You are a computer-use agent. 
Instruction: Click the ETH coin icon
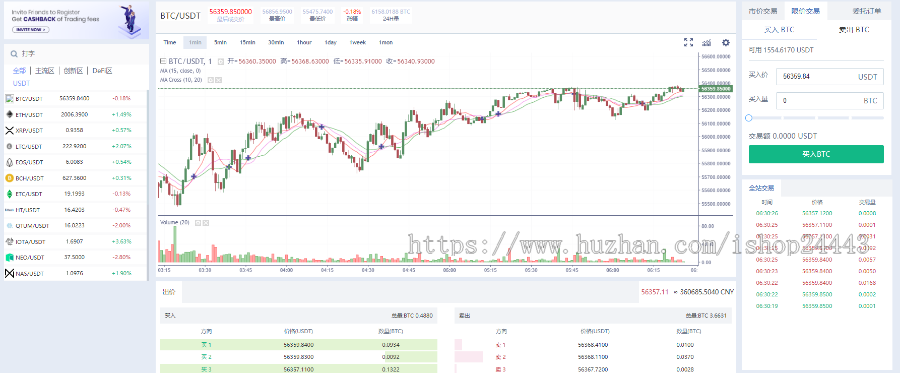pyautogui.click(x=9, y=114)
